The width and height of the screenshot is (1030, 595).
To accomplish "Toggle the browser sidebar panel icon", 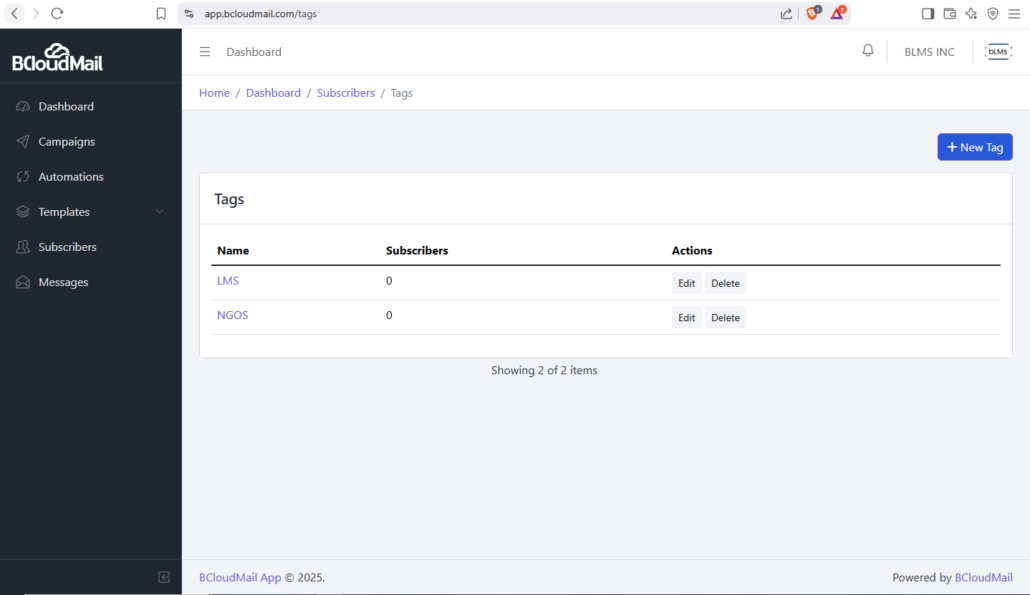I will (x=928, y=14).
